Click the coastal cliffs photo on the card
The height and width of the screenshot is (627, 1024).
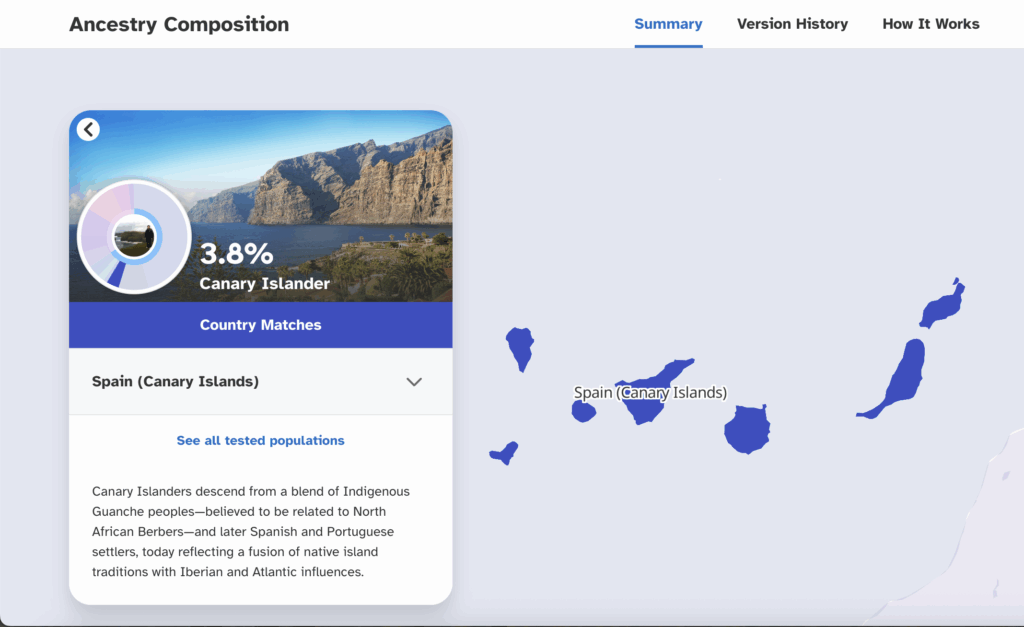point(340,180)
